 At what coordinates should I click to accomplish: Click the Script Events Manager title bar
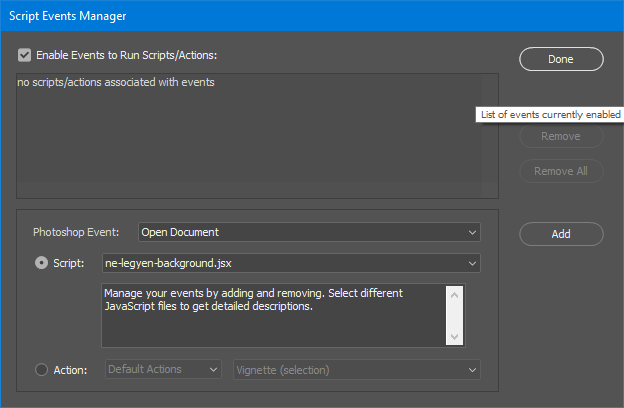pos(300,15)
